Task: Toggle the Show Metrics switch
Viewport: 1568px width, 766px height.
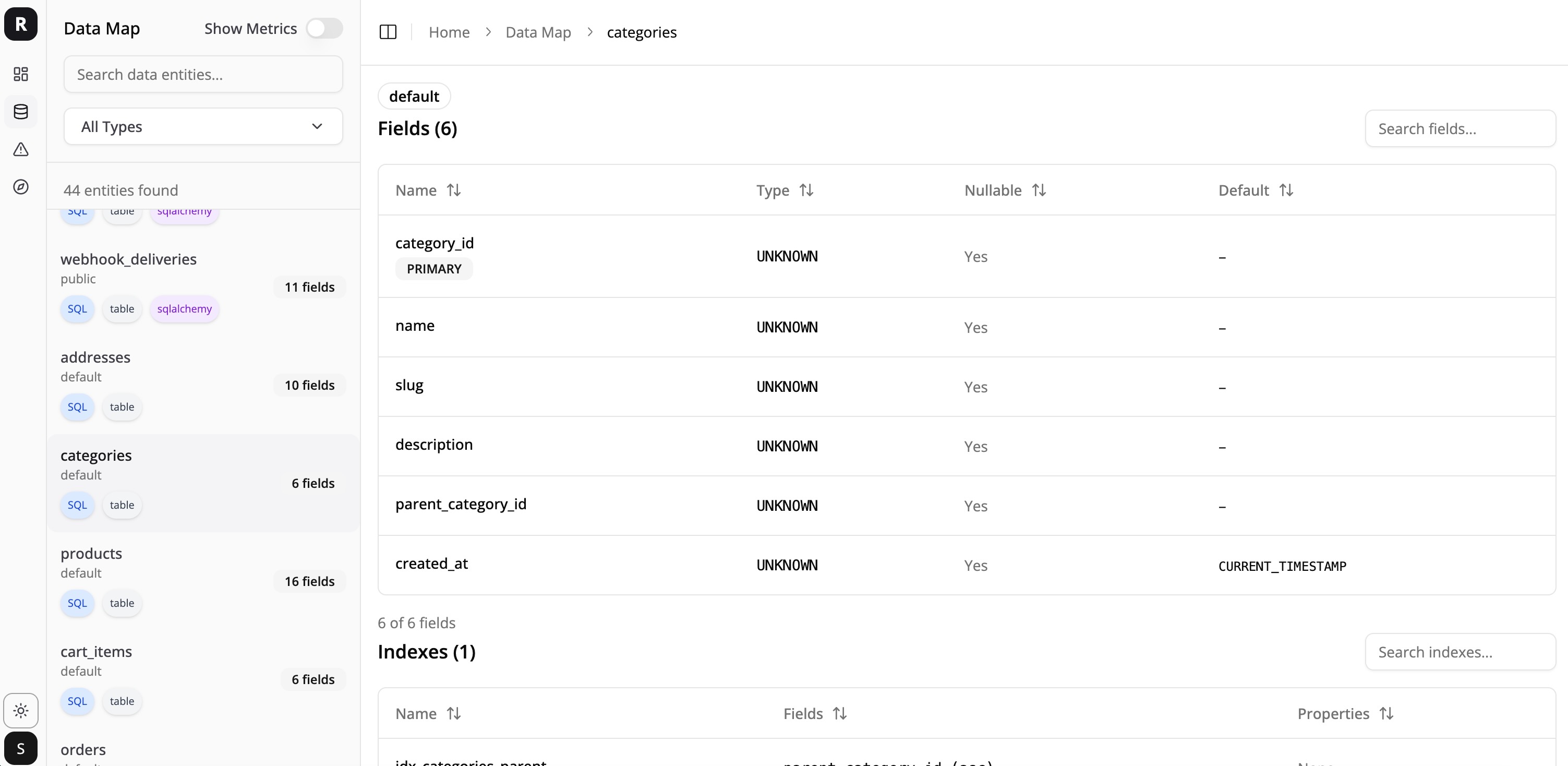Action: [324, 29]
